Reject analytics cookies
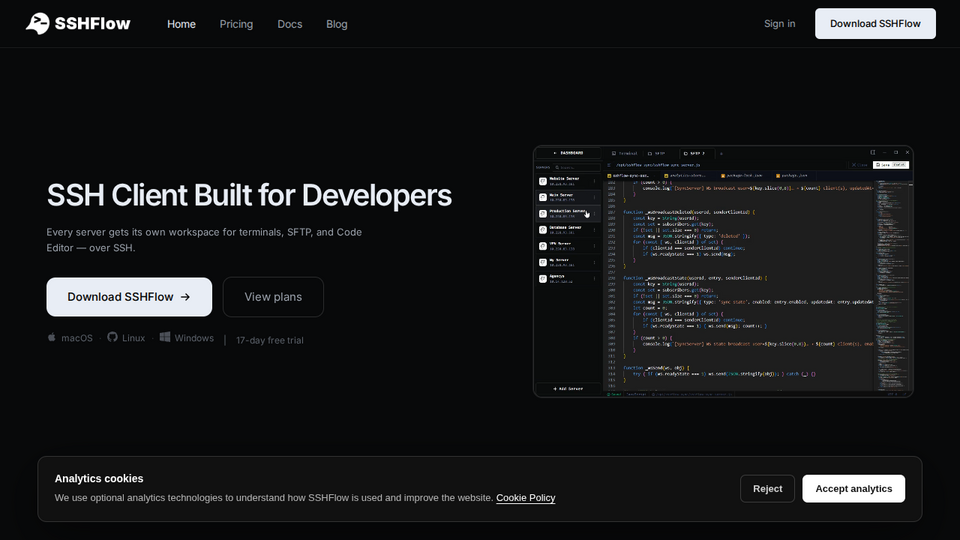This screenshot has height=540, width=960. tap(767, 489)
